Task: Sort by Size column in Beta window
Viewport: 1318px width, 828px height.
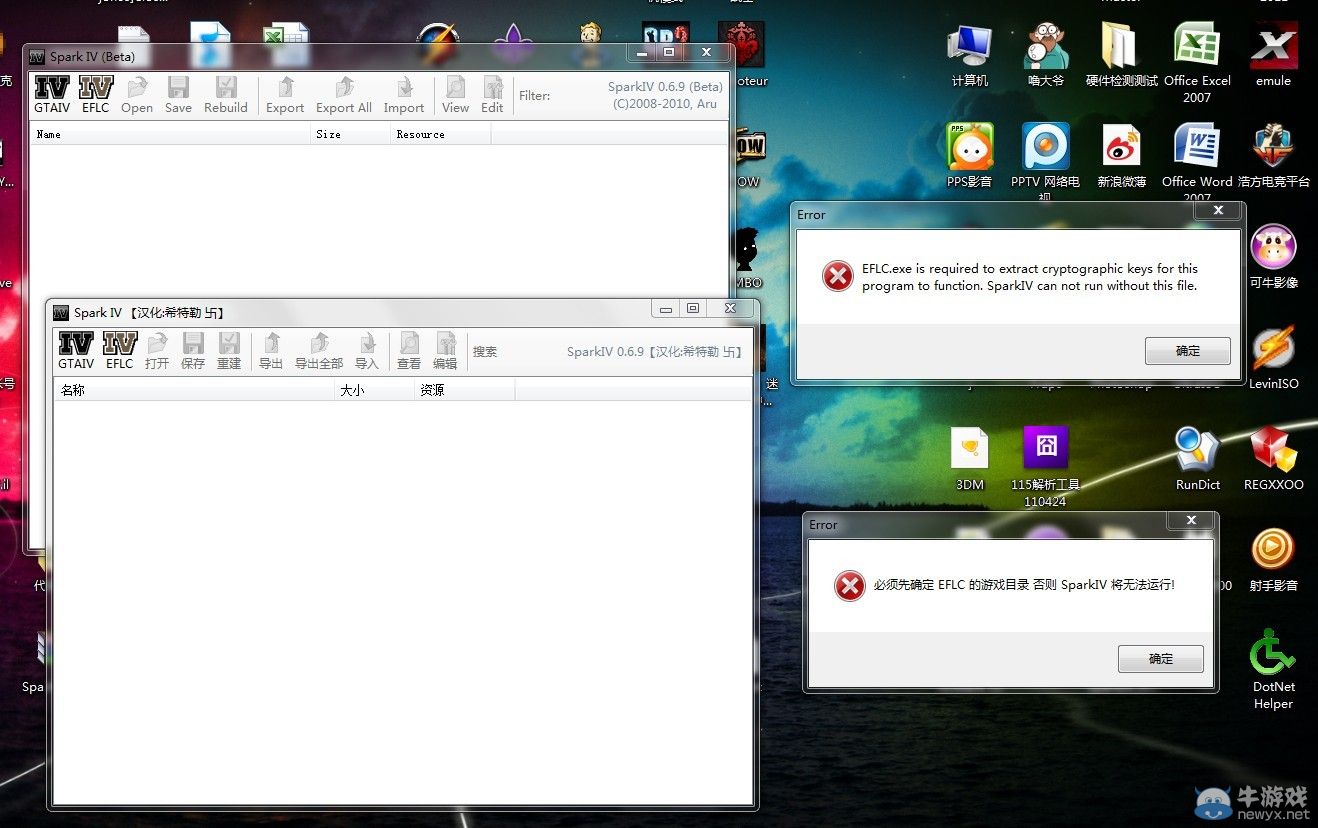Action: point(350,134)
